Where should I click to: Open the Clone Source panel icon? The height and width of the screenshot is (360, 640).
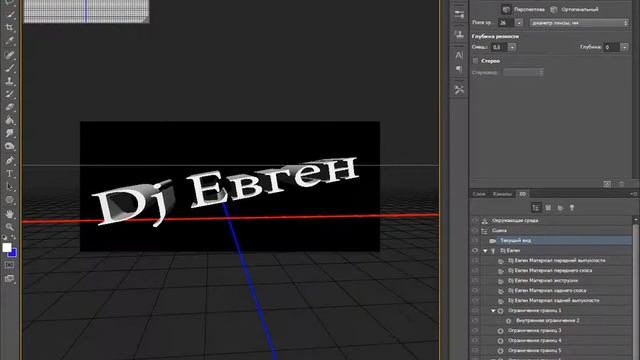coord(459,34)
